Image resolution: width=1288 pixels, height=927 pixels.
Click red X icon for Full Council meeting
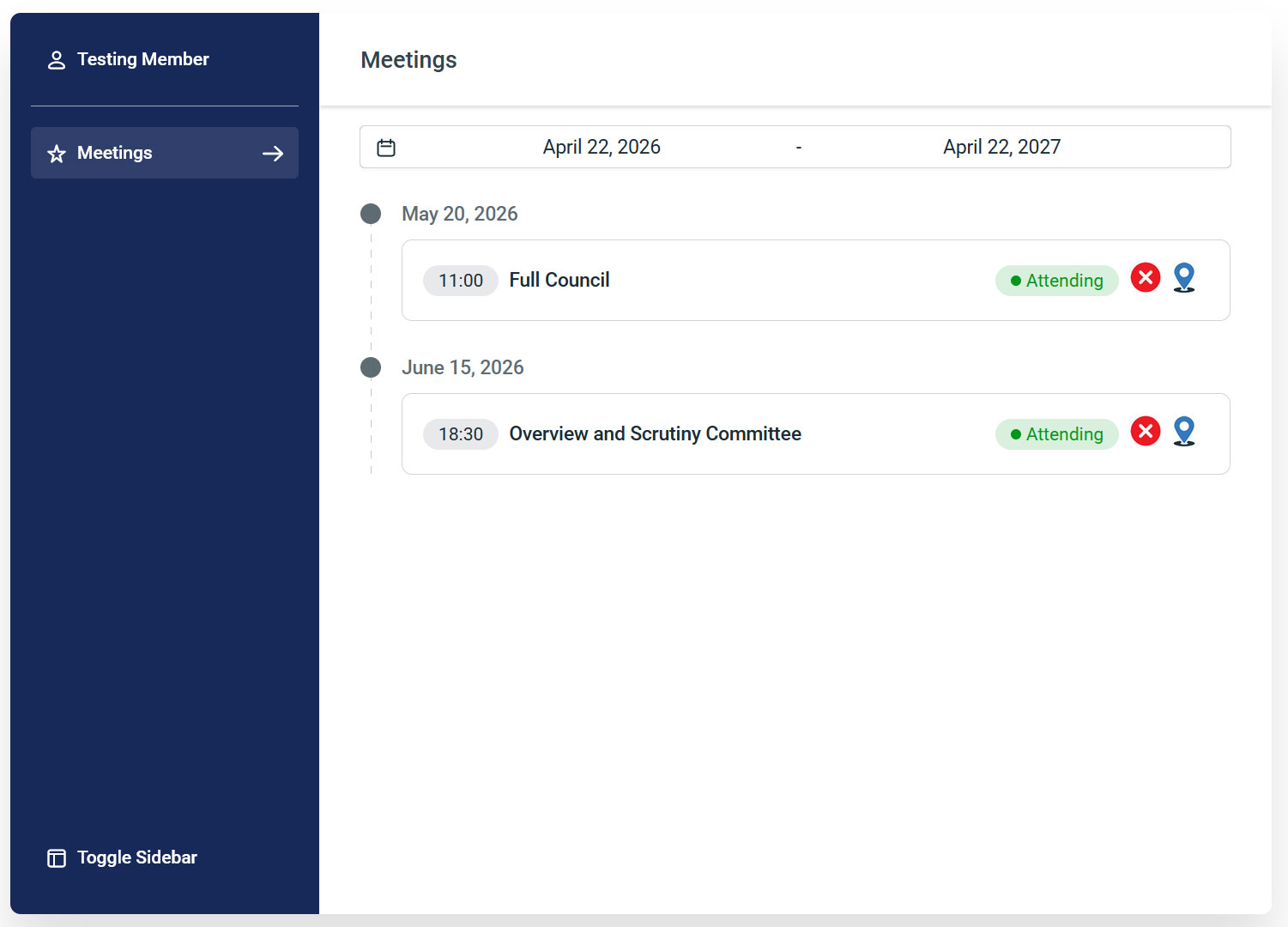click(x=1146, y=277)
